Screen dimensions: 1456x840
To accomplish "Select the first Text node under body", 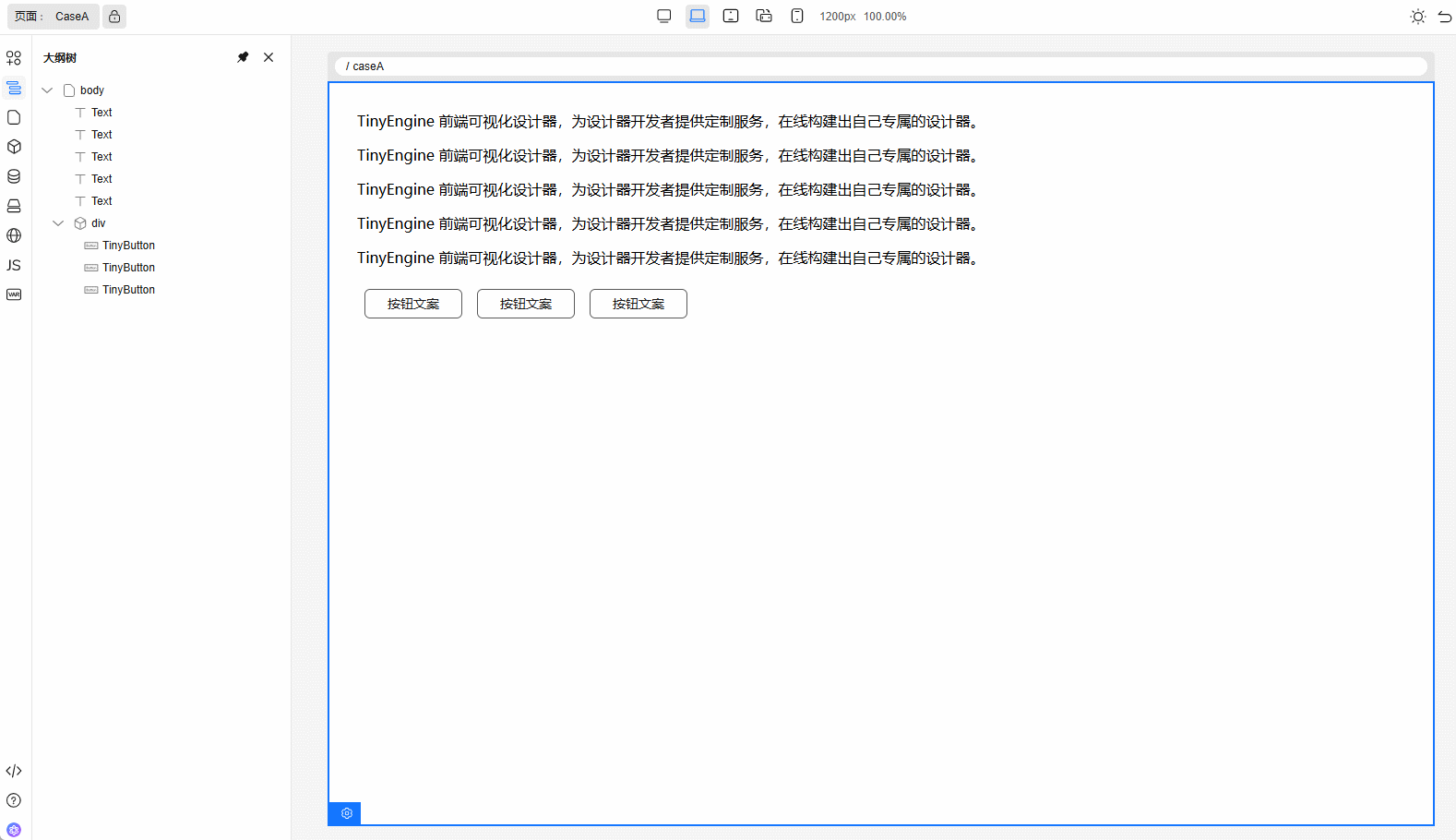I will [101, 113].
